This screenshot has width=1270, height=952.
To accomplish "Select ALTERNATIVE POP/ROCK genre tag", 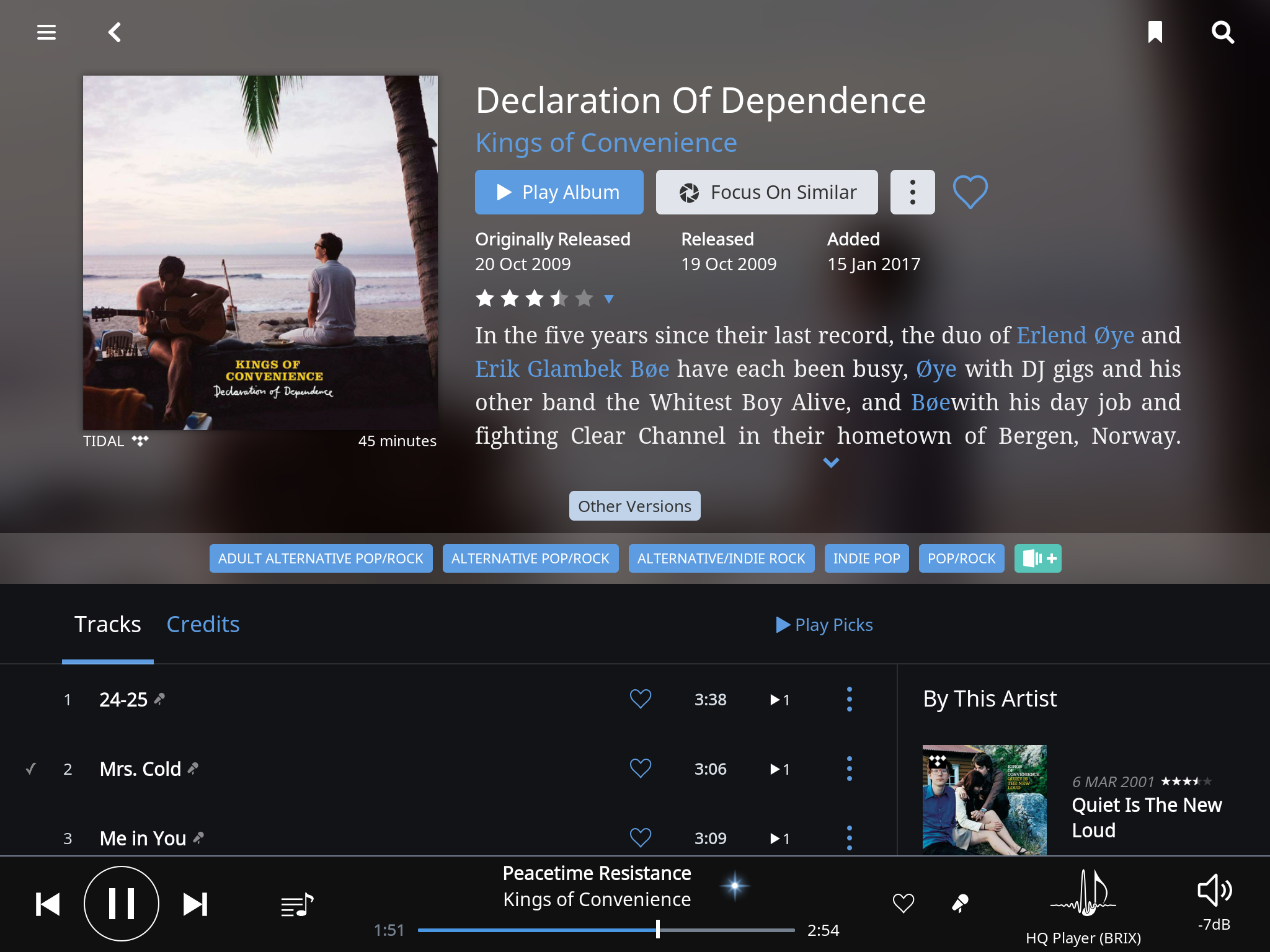I will pyautogui.click(x=530, y=558).
